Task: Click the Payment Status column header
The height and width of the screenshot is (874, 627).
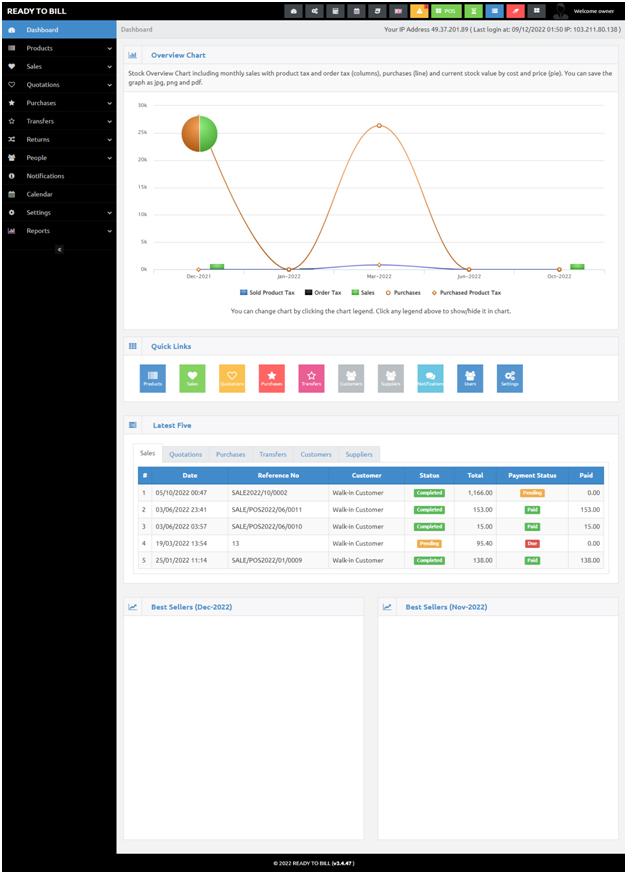Action: tap(532, 475)
